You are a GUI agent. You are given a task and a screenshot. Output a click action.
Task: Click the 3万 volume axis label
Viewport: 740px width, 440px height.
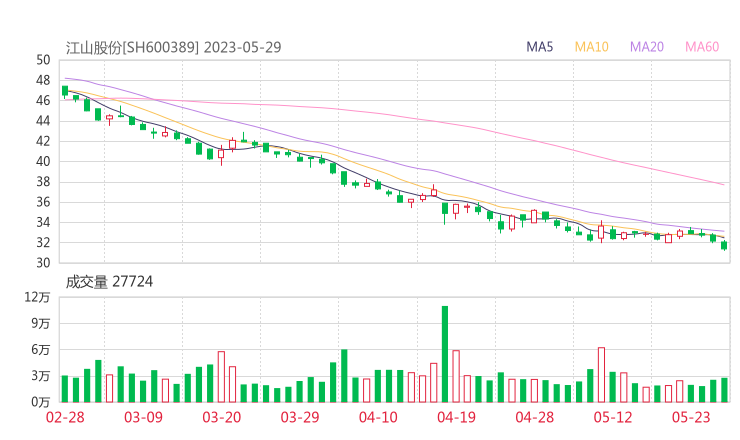pos(41,376)
